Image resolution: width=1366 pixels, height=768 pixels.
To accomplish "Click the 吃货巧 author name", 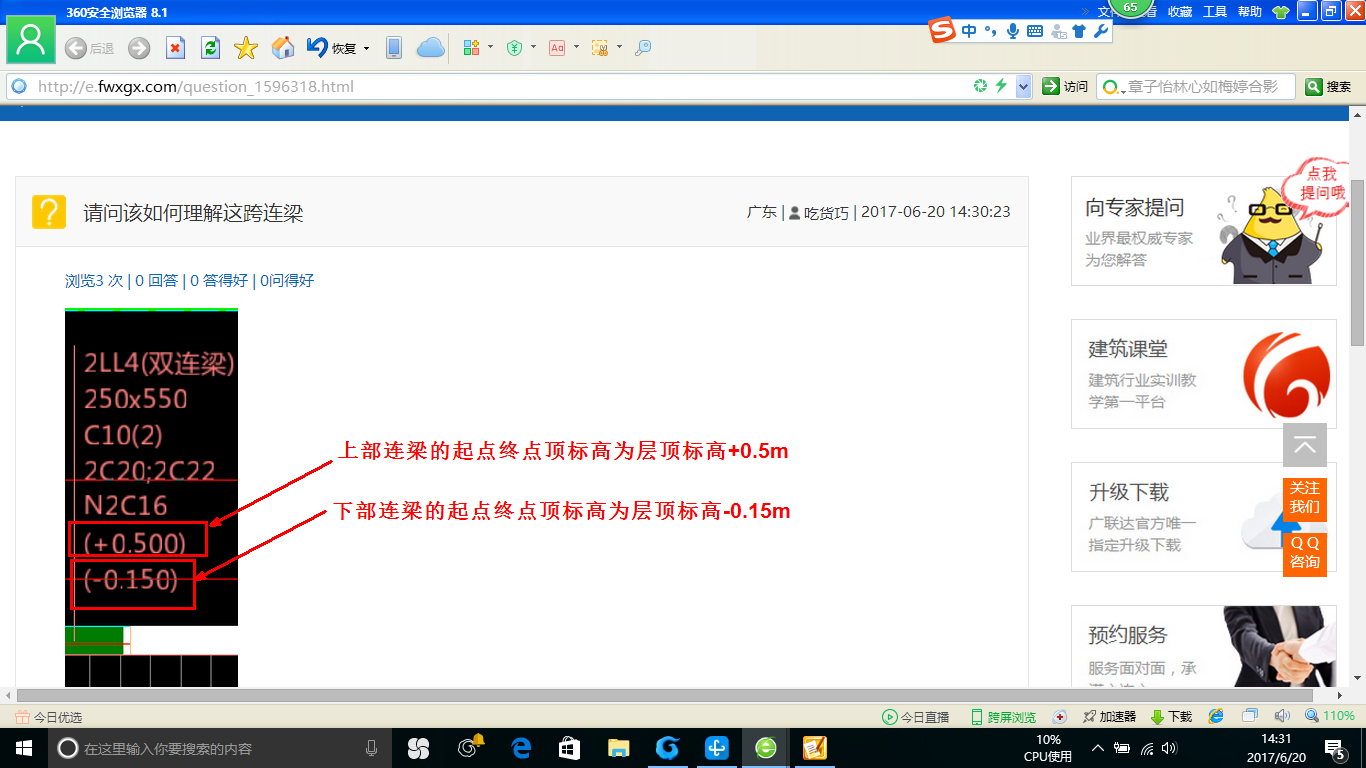I will [x=826, y=212].
